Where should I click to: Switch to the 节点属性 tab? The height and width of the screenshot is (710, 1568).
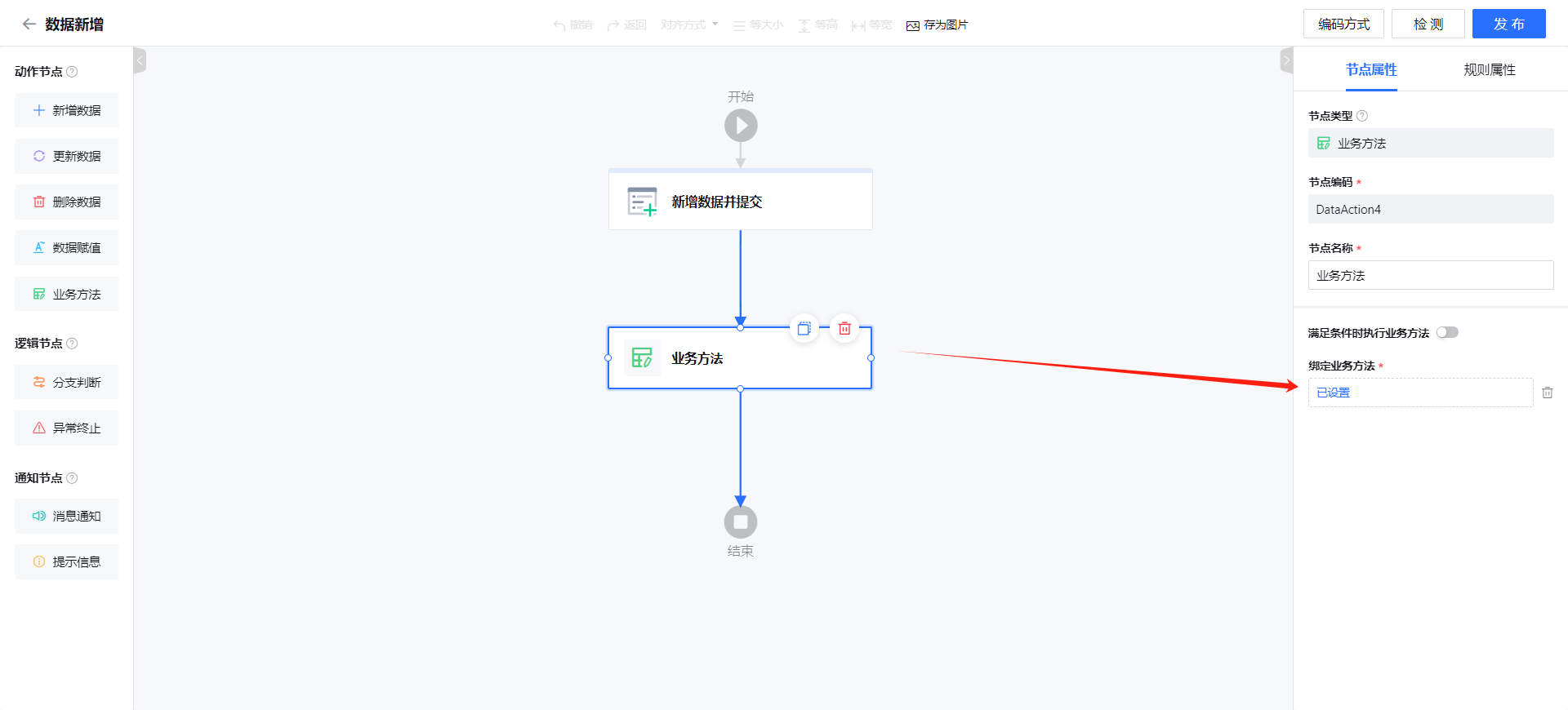pos(1371,70)
